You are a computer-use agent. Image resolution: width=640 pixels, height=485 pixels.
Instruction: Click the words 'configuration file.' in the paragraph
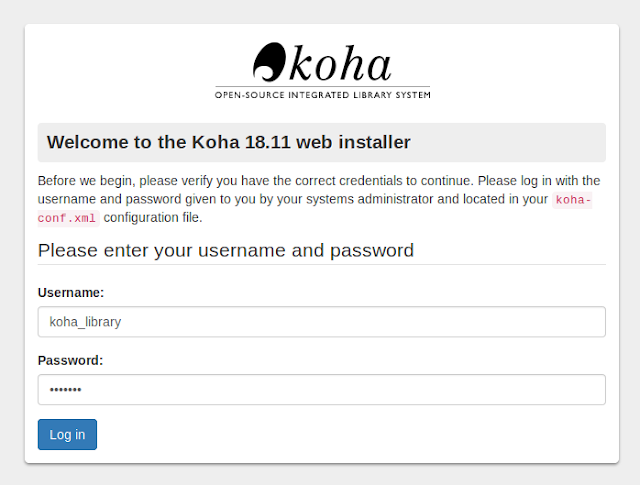pyautogui.click(x=153, y=218)
